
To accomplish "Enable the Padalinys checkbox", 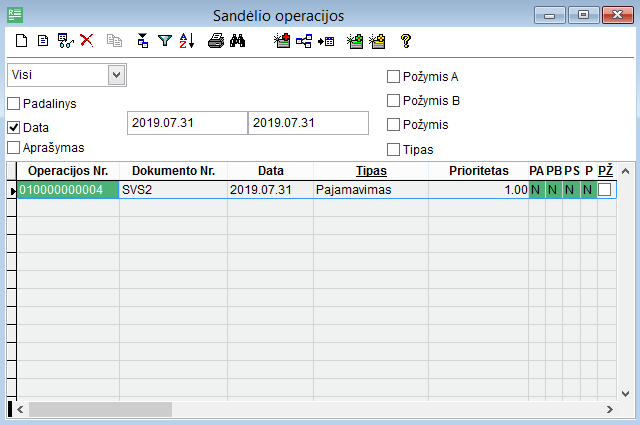I will coord(14,103).
